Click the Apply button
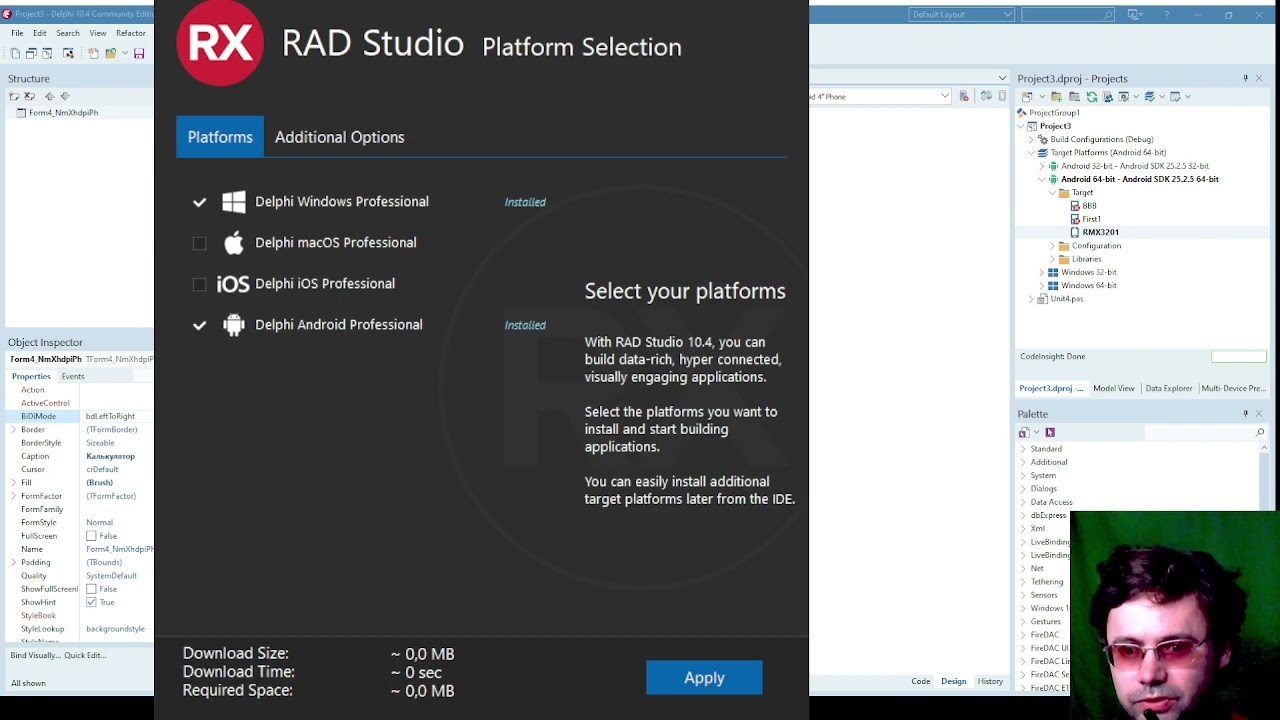 click(704, 678)
